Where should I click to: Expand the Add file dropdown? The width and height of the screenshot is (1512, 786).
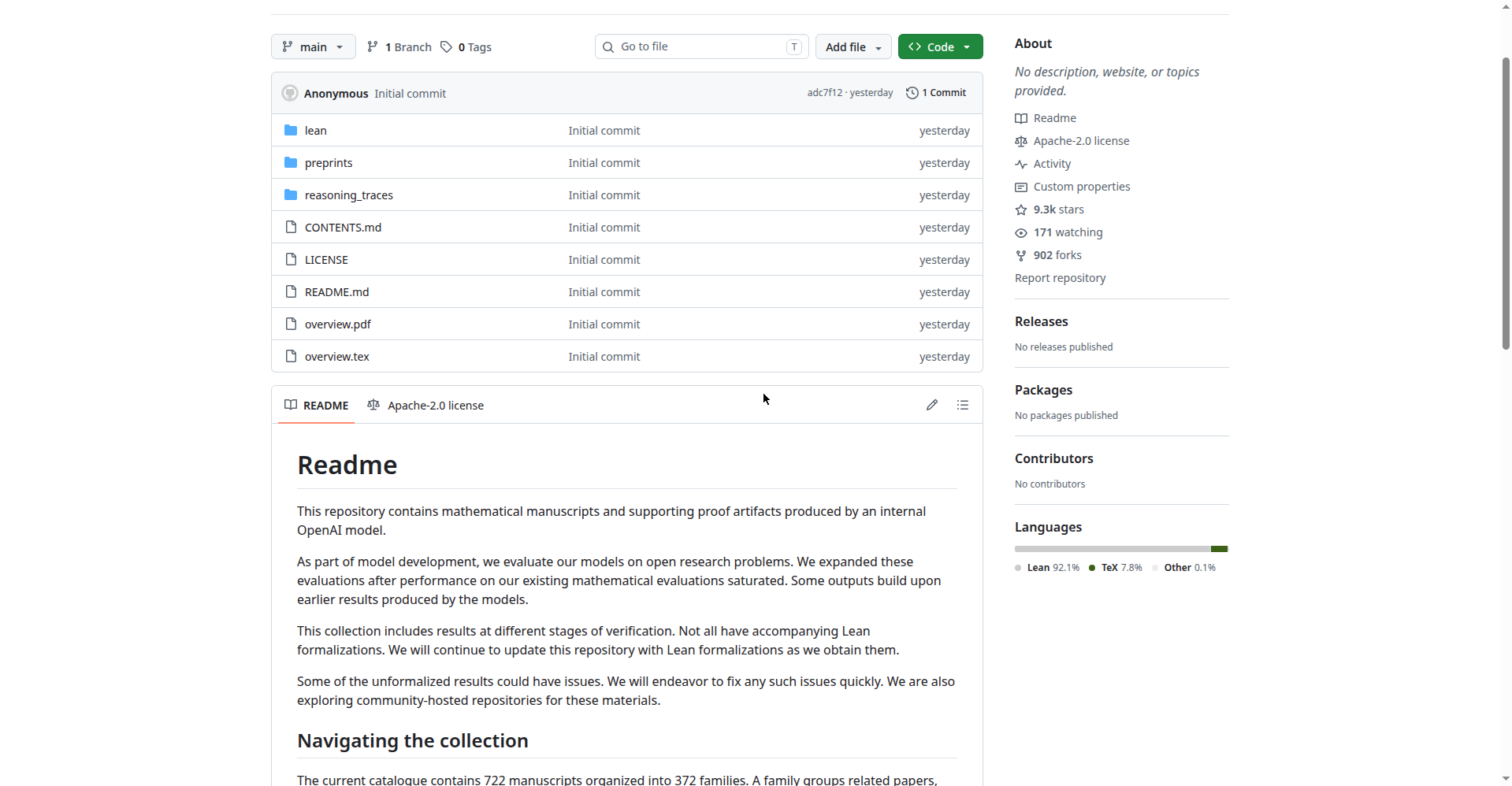click(853, 46)
